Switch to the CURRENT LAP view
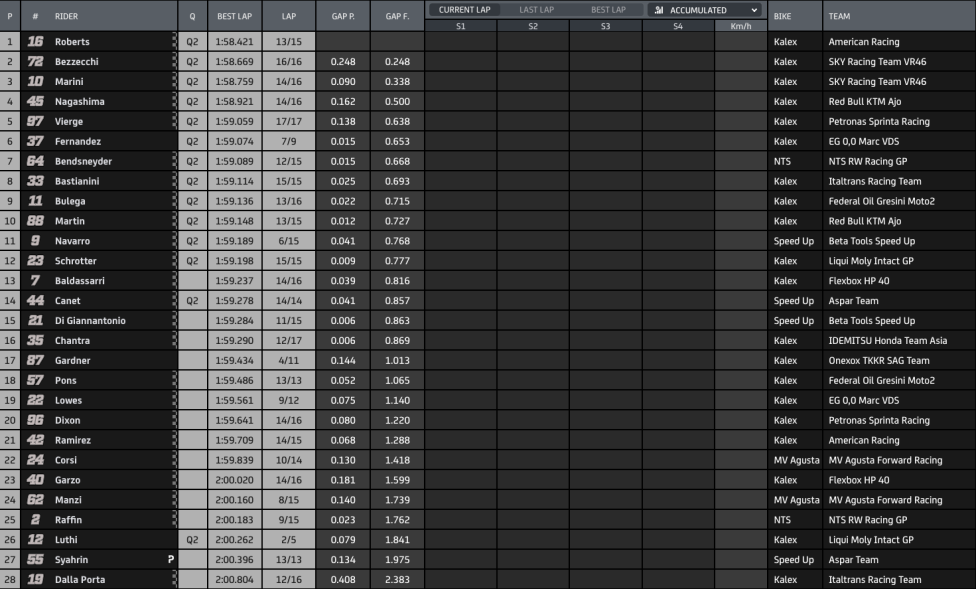Screen dimensions: 976x589 (464, 10)
